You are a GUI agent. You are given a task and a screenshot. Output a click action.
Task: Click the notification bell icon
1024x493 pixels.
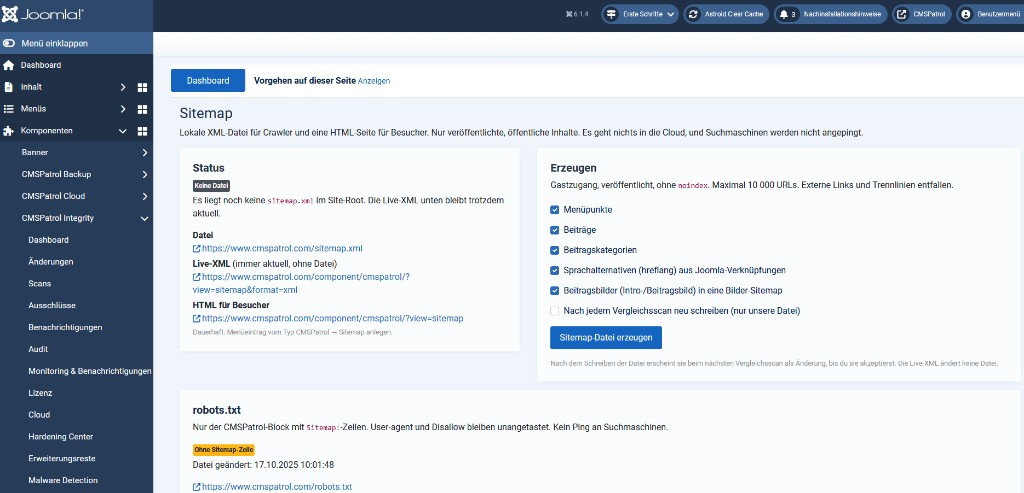784,14
